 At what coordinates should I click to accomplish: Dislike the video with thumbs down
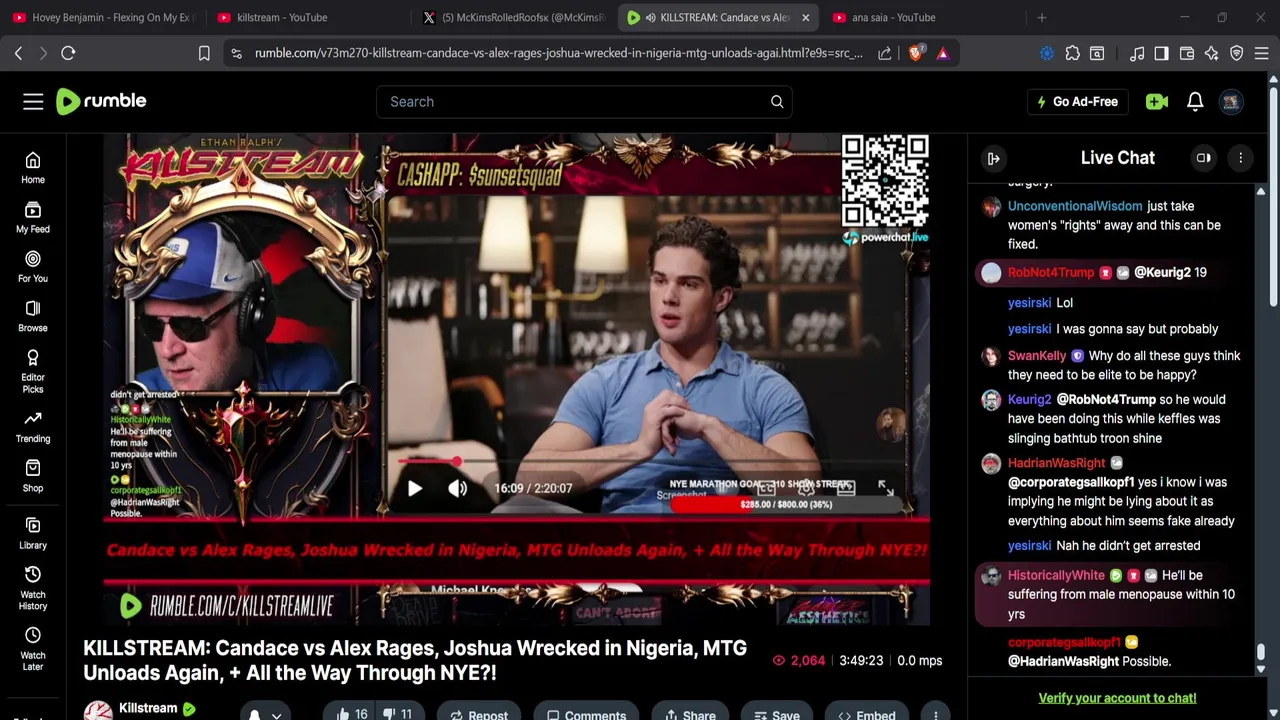click(x=398, y=714)
